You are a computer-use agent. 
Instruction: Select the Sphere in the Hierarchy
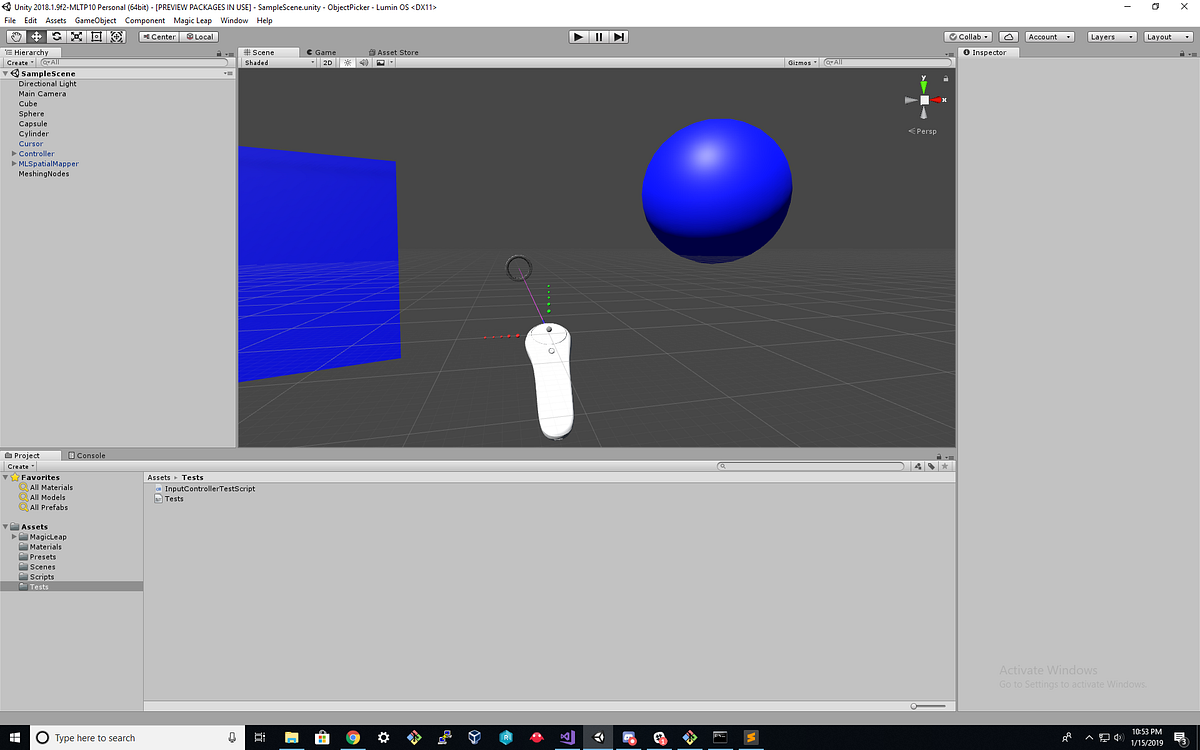31,113
